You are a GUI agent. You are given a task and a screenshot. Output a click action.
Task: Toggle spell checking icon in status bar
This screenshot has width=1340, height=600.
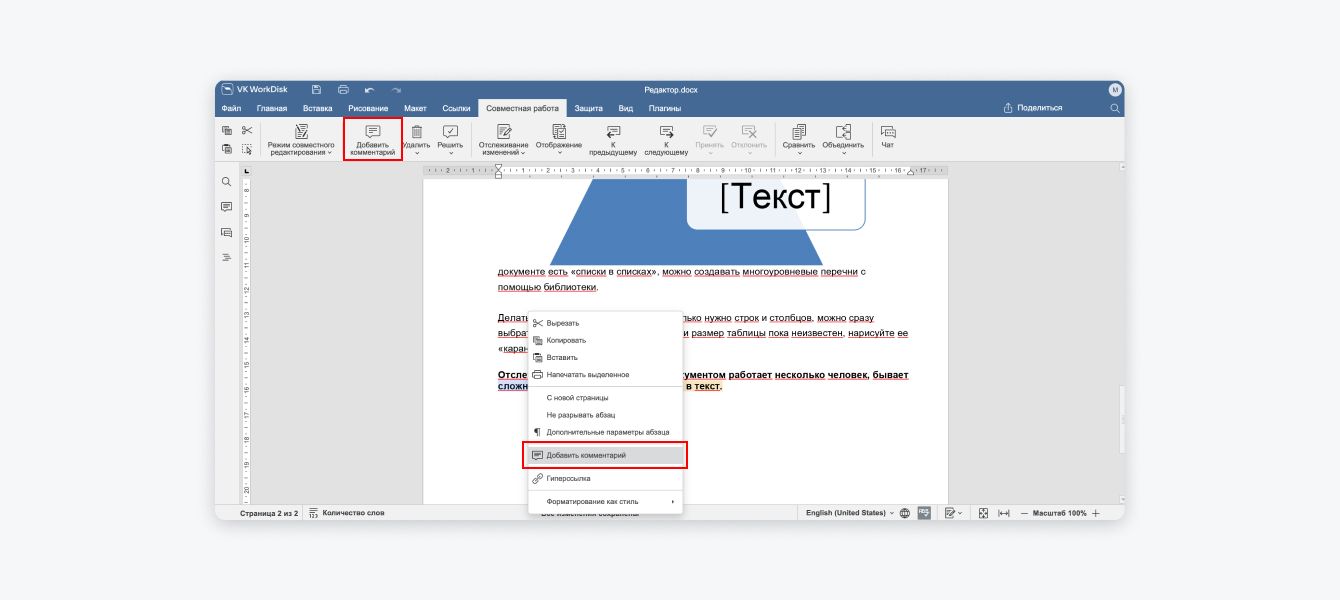tap(924, 513)
